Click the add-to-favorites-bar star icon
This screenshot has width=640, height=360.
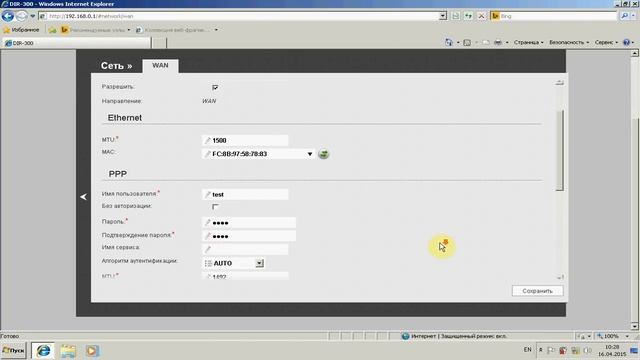pyautogui.click(x=52, y=30)
